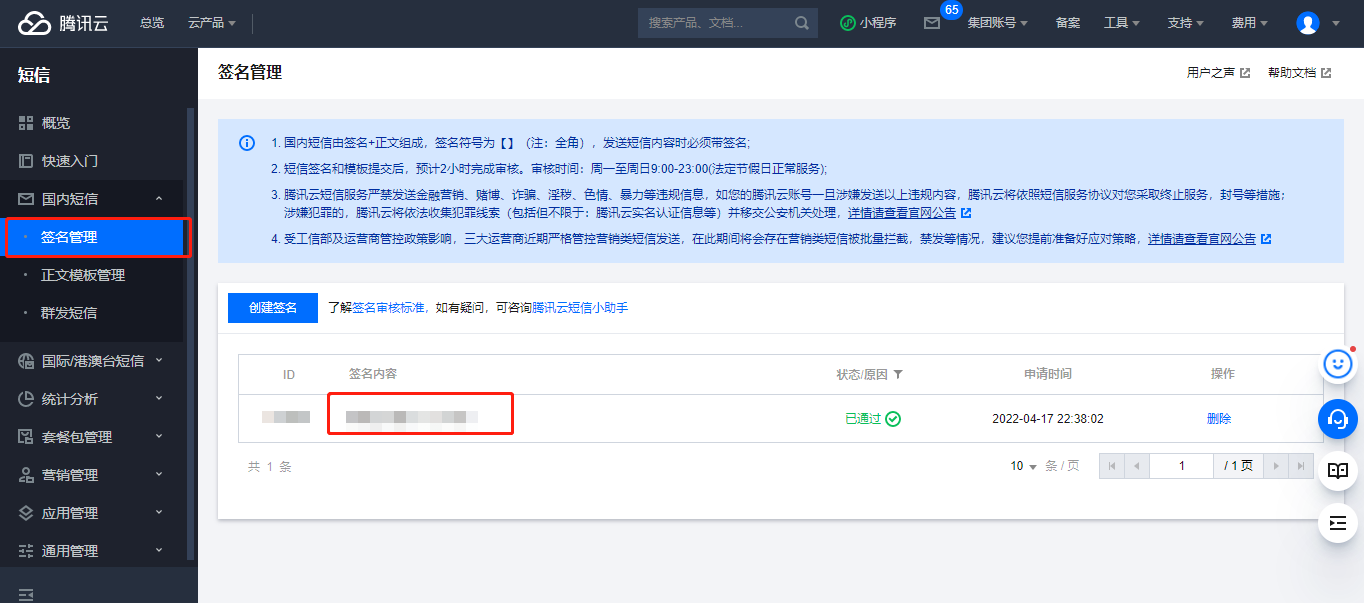Click the page number input field
The image size is (1364, 603).
click(x=1181, y=466)
